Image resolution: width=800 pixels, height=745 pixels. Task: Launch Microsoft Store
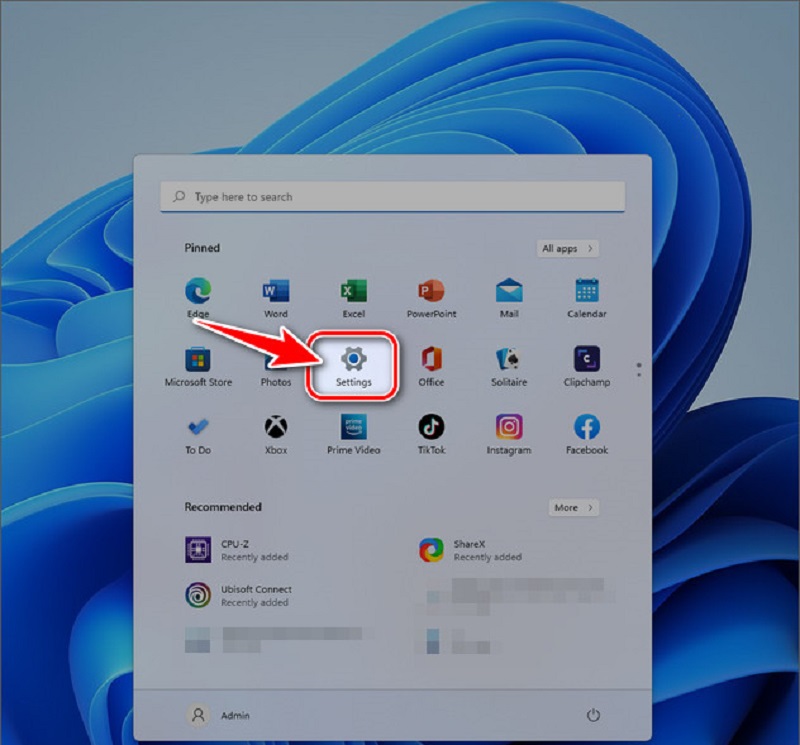[198, 366]
